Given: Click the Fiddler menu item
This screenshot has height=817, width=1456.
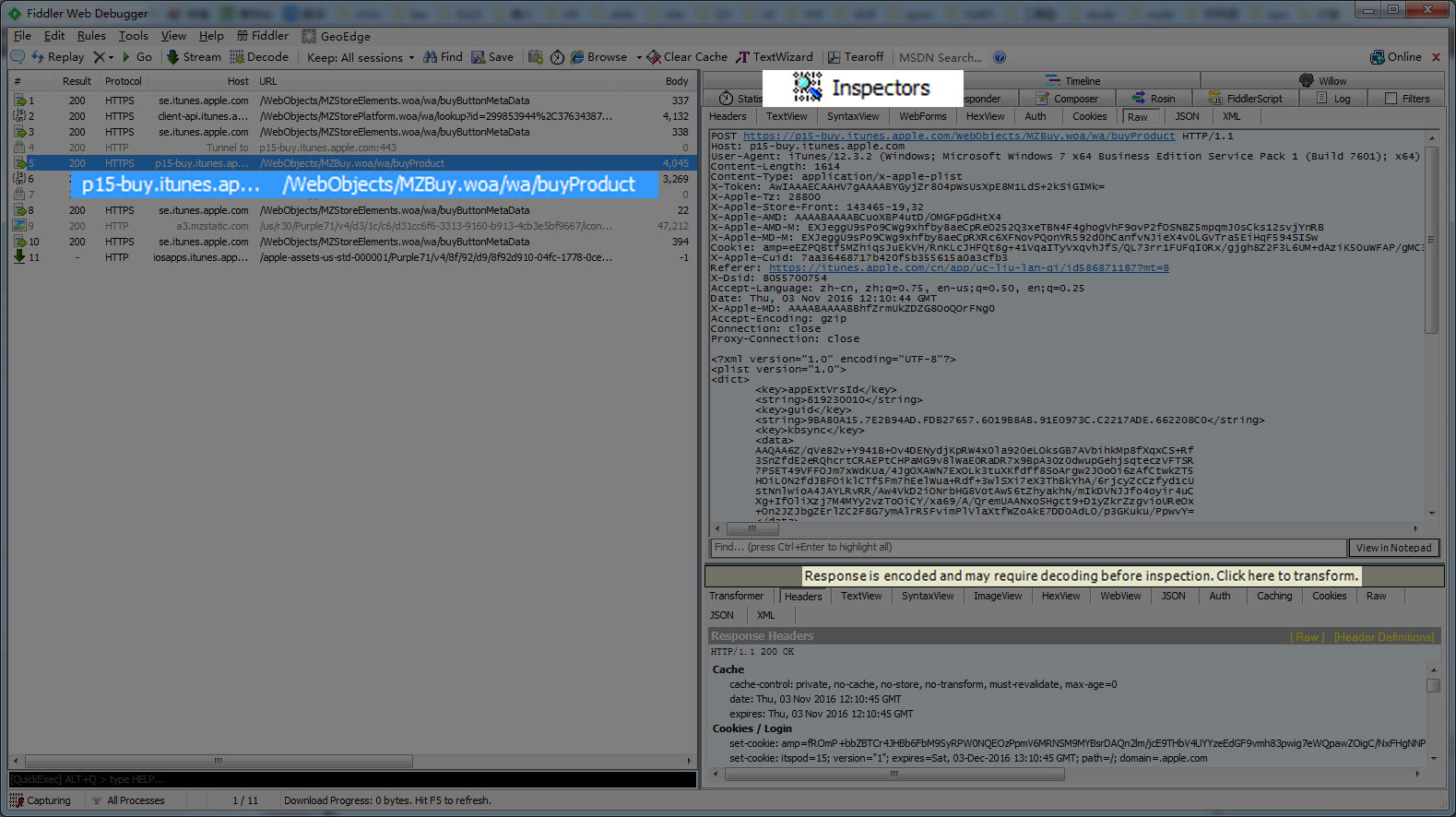Looking at the screenshot, I should (263, 36).
